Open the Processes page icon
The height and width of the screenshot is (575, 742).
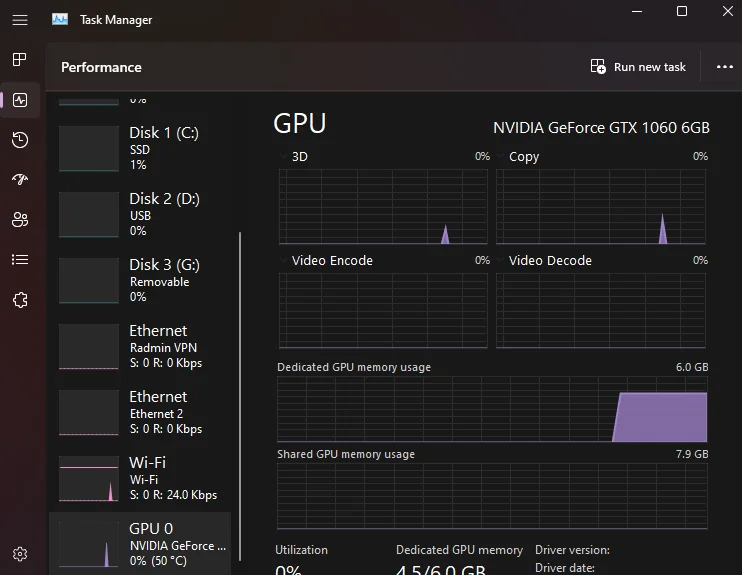point(20,60)
